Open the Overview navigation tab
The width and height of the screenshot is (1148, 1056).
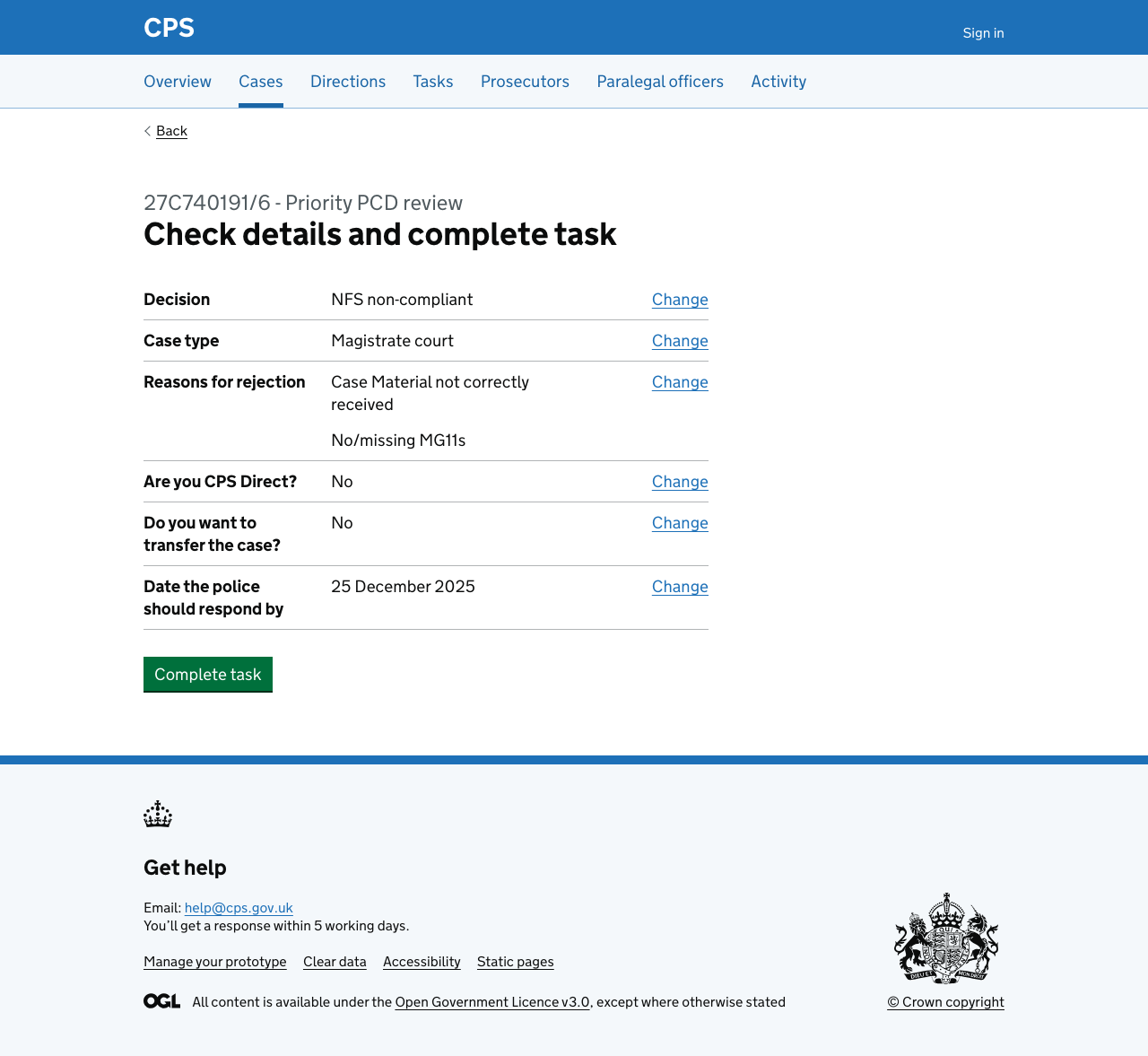177,80
